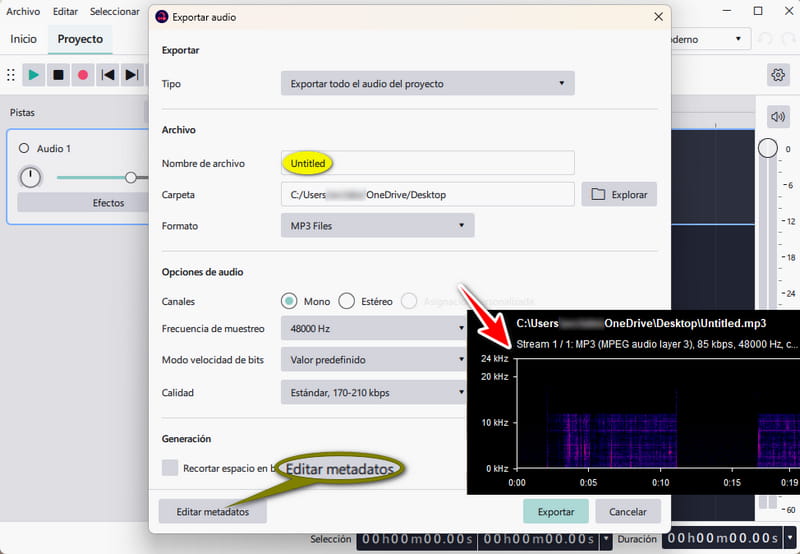
Task: Open the Modo velocidad de bits dropdown
Action: [373, 360]
